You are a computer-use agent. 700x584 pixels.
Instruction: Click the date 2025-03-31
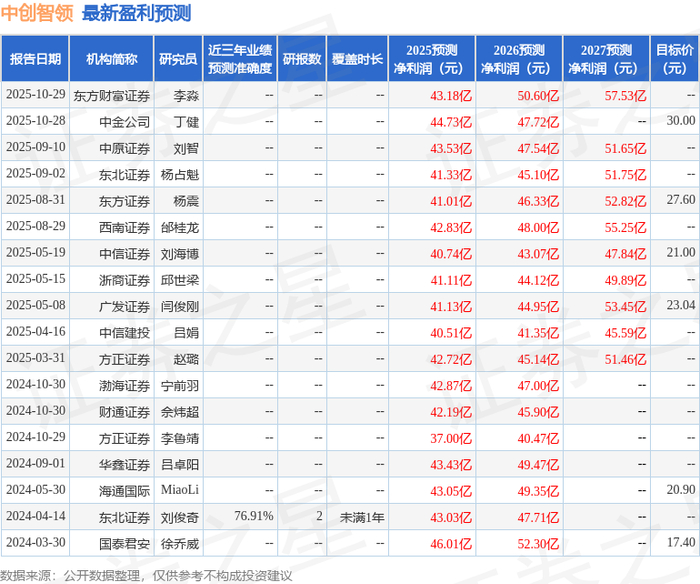click(x=36, y=358)
